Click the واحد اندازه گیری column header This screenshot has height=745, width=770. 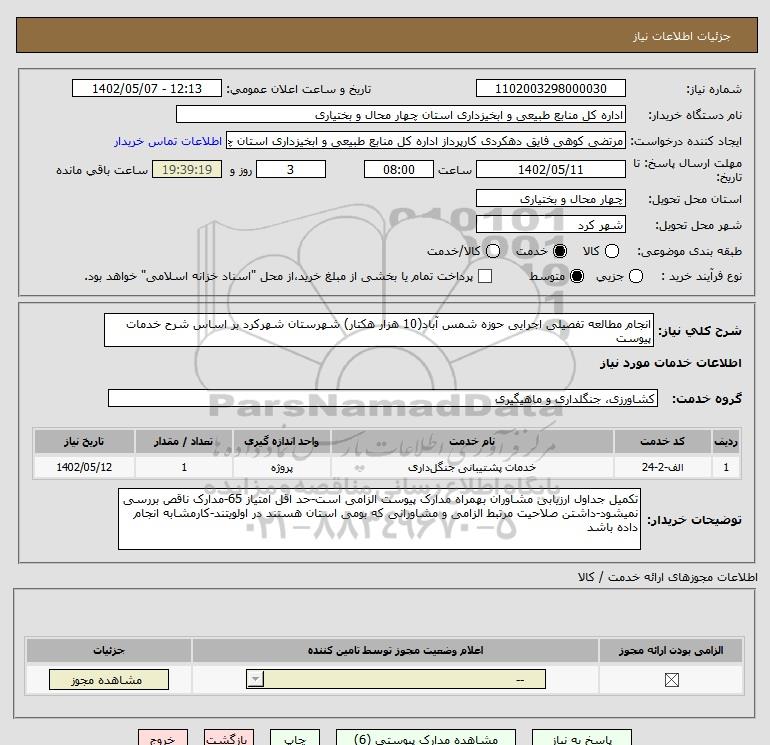pyautogui.click(x=281, y=441)
